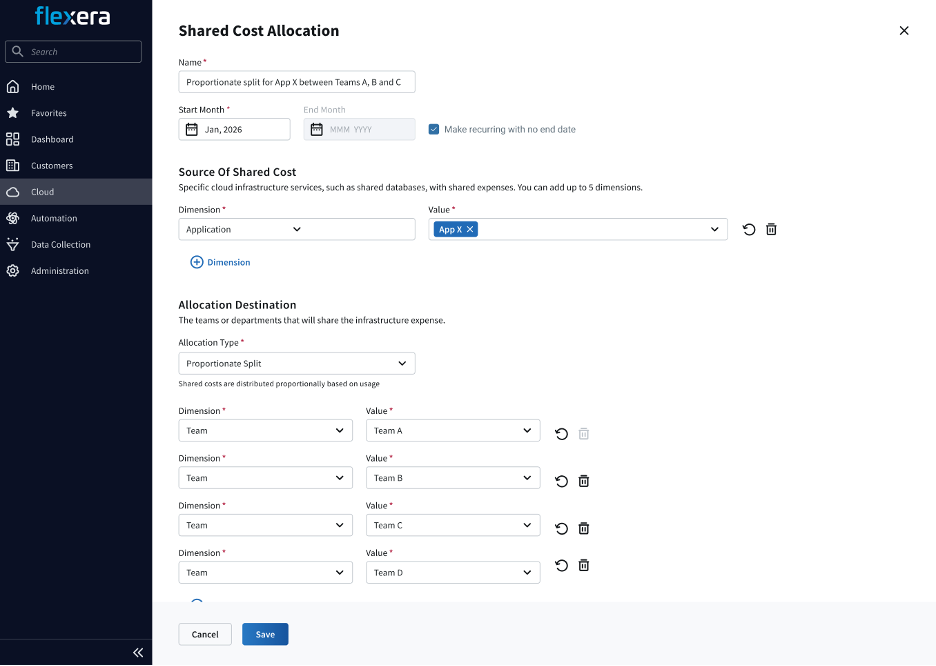Expand the source Value dropdown arrow
936x666 pixels.
[715, 229]
